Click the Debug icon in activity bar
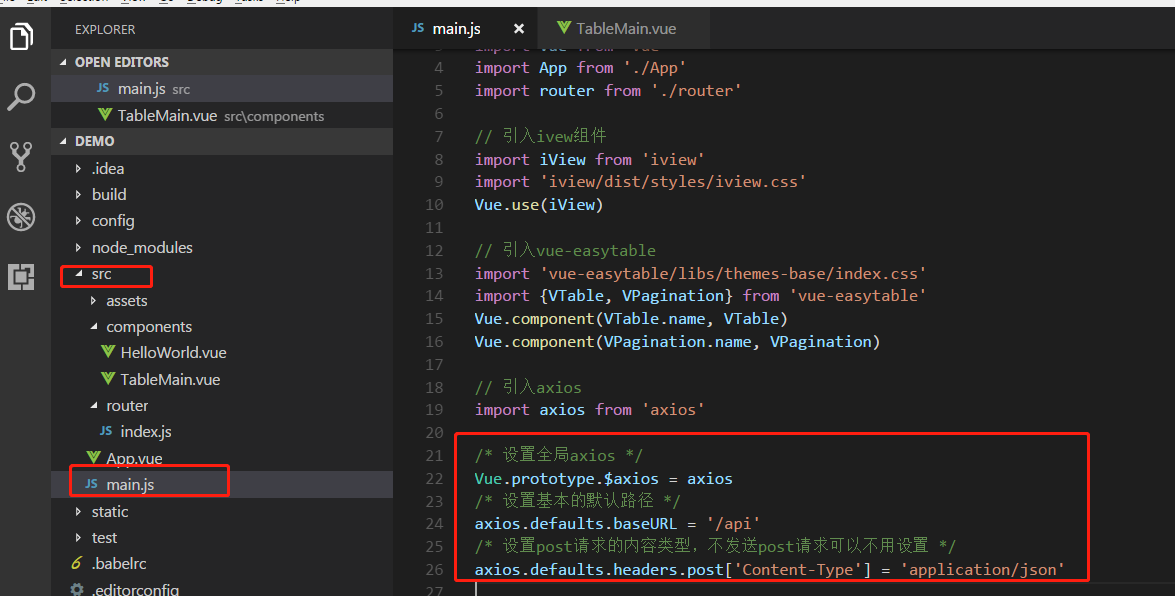The image size is (1175, 596). pyautogui.click(x=22, y=217)
